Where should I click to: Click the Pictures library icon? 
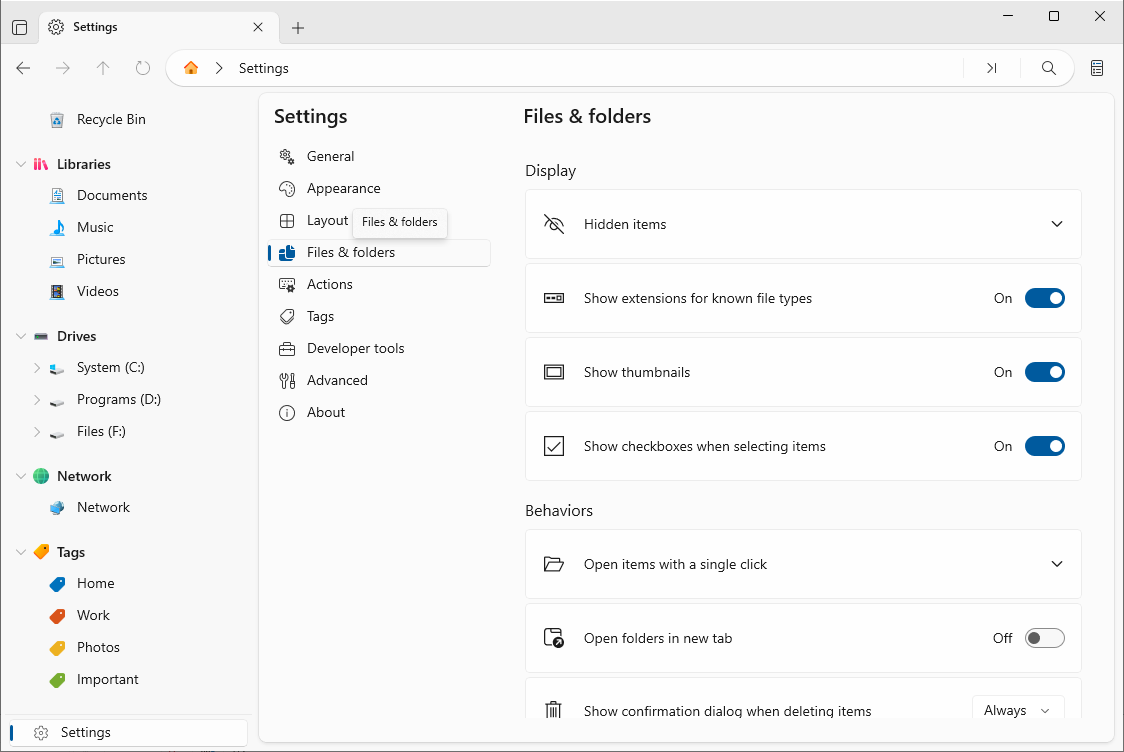57,260
